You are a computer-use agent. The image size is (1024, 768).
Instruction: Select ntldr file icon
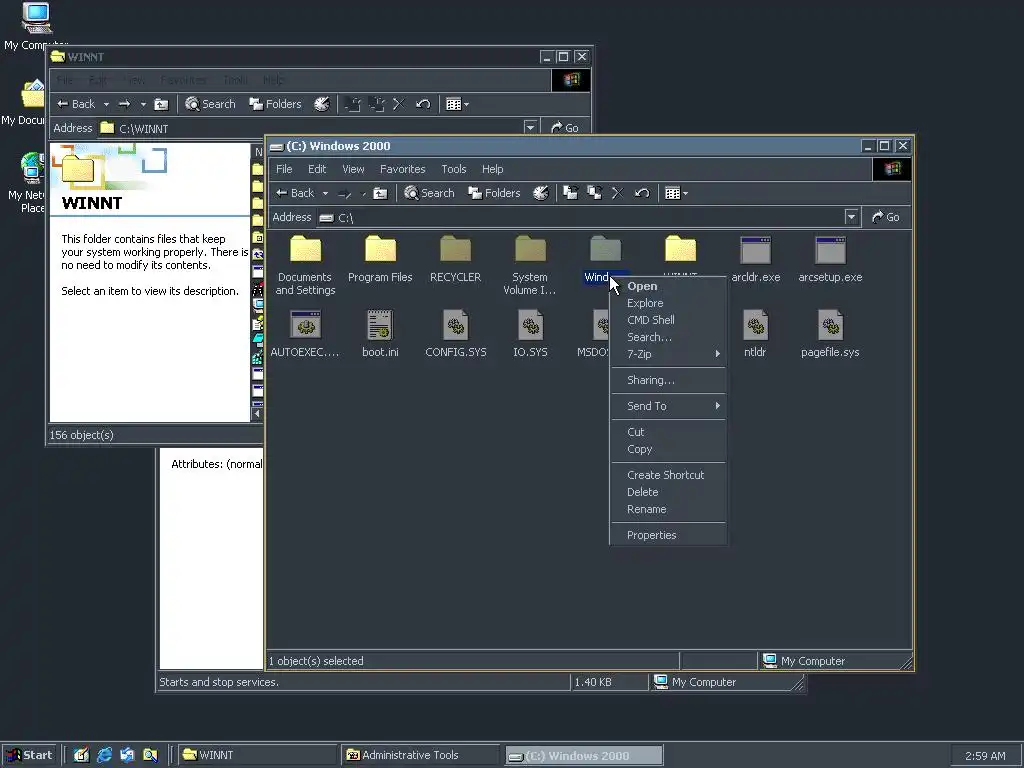(x=756, y=325)
